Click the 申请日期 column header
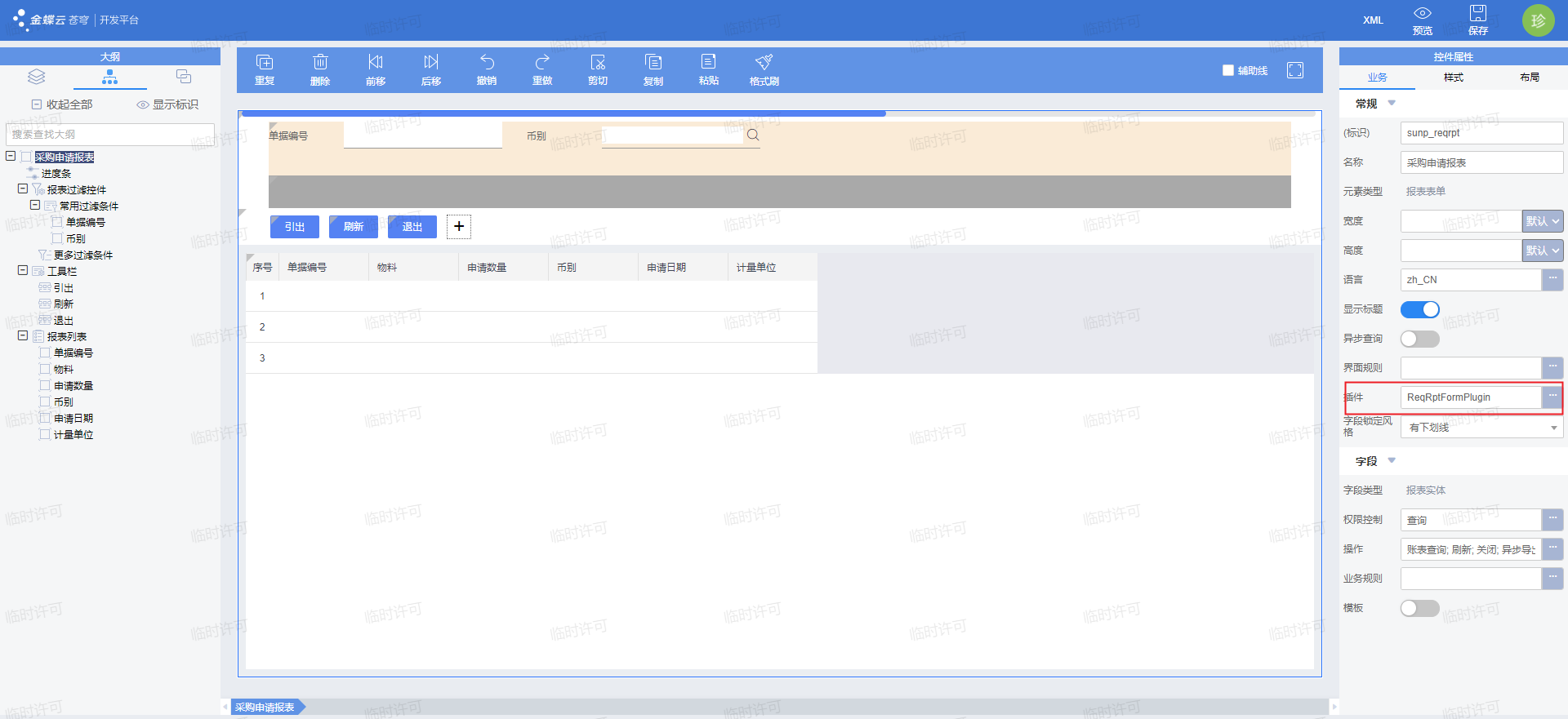Viewport: 1568px width, 719px height. point(683,267)
